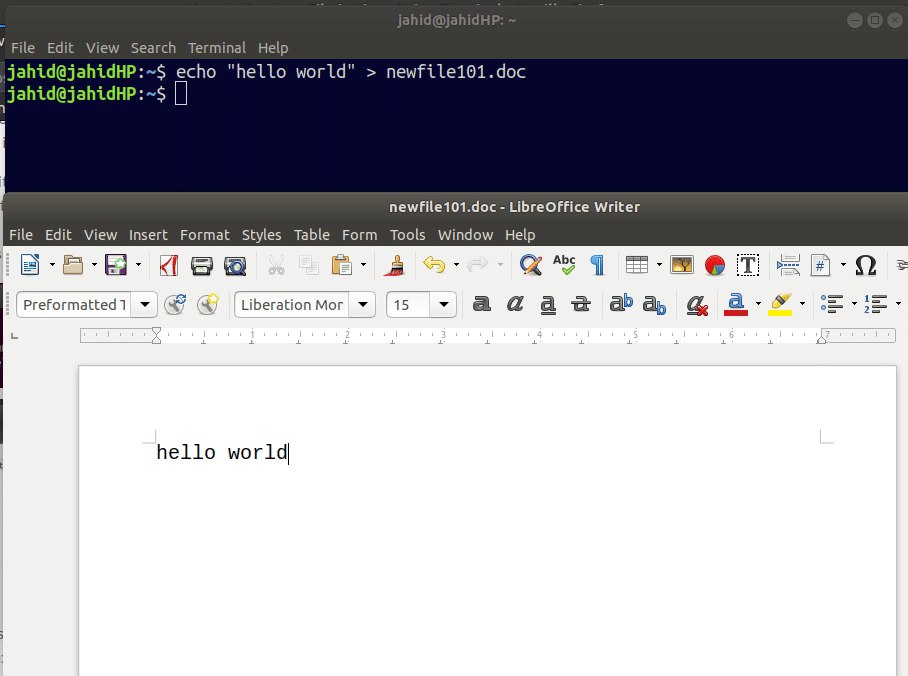908x676 pixels.
Task: Expand the font size 15 dropdown
Action: tap(444, 304)
